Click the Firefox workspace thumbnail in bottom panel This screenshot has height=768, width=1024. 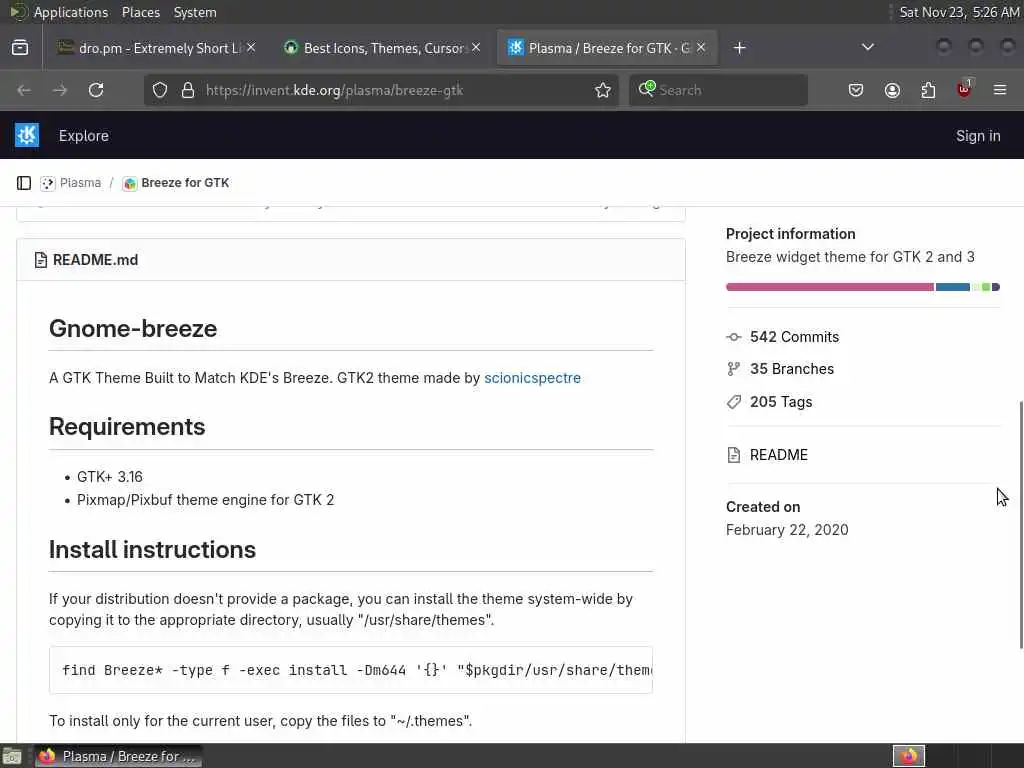[x=909, y=756]
